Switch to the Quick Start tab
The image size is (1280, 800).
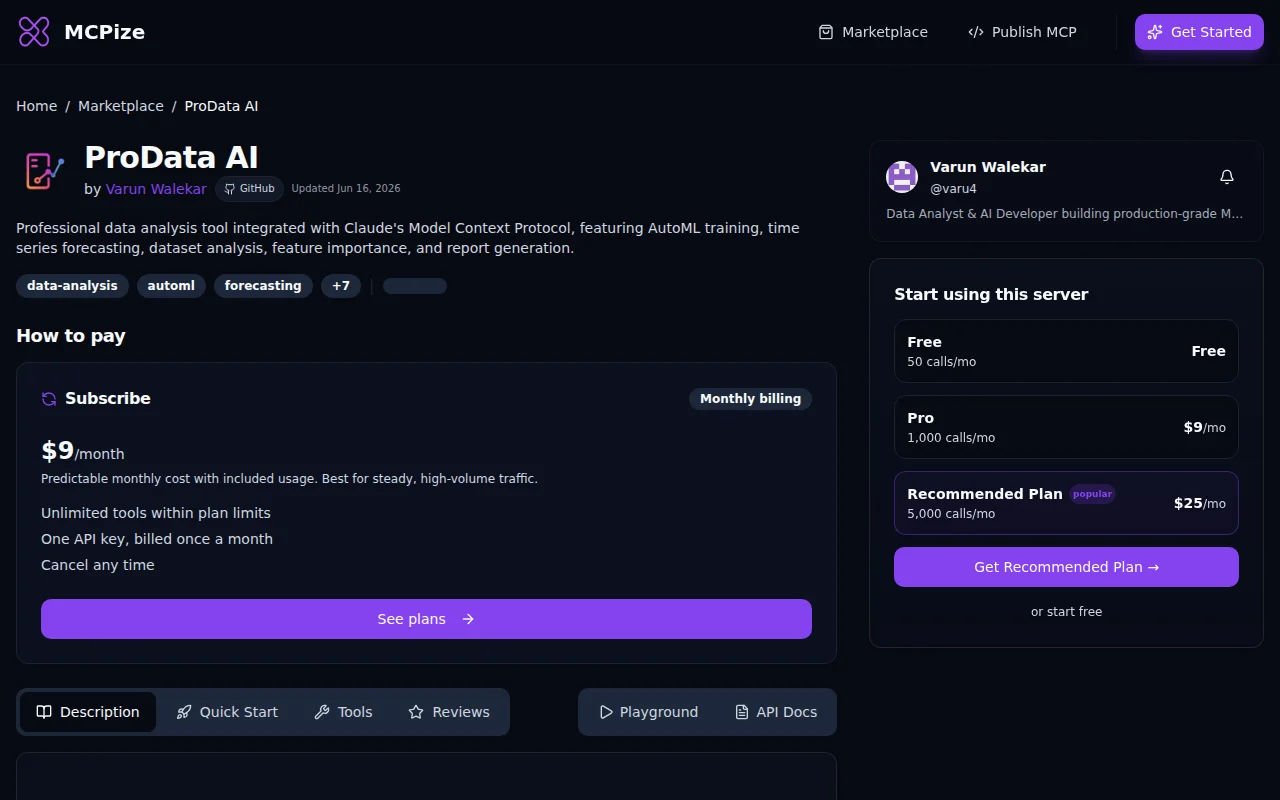pos(227,712)
